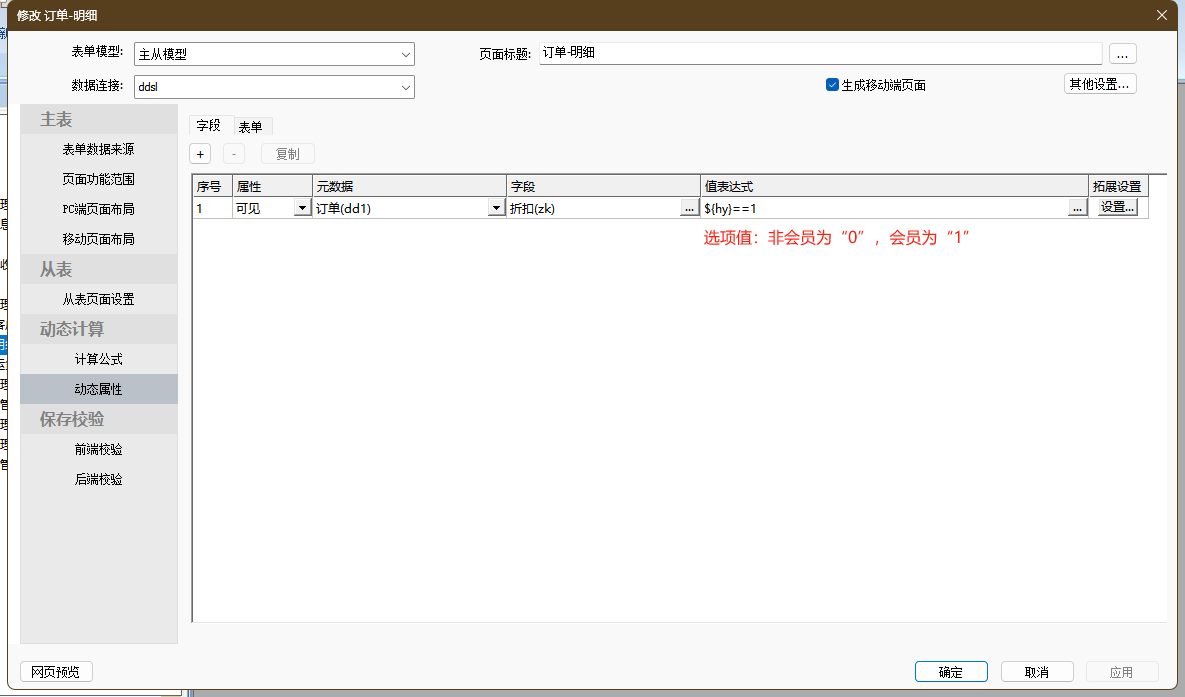Click the minus button to remove row
The image size is (1185, 697).
(233, 154)
